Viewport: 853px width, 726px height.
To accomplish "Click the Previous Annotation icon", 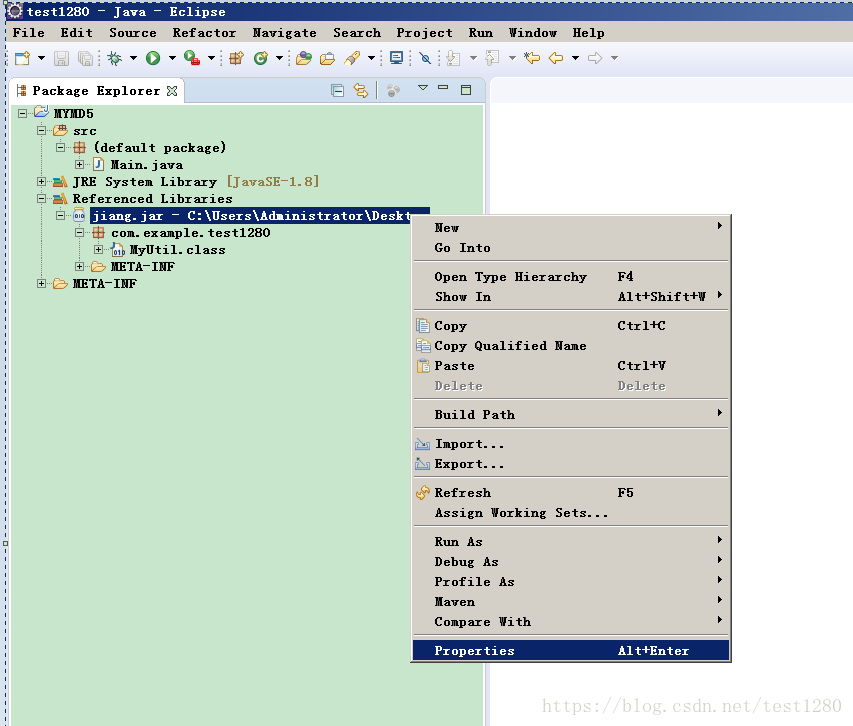I will pos(492,58).
